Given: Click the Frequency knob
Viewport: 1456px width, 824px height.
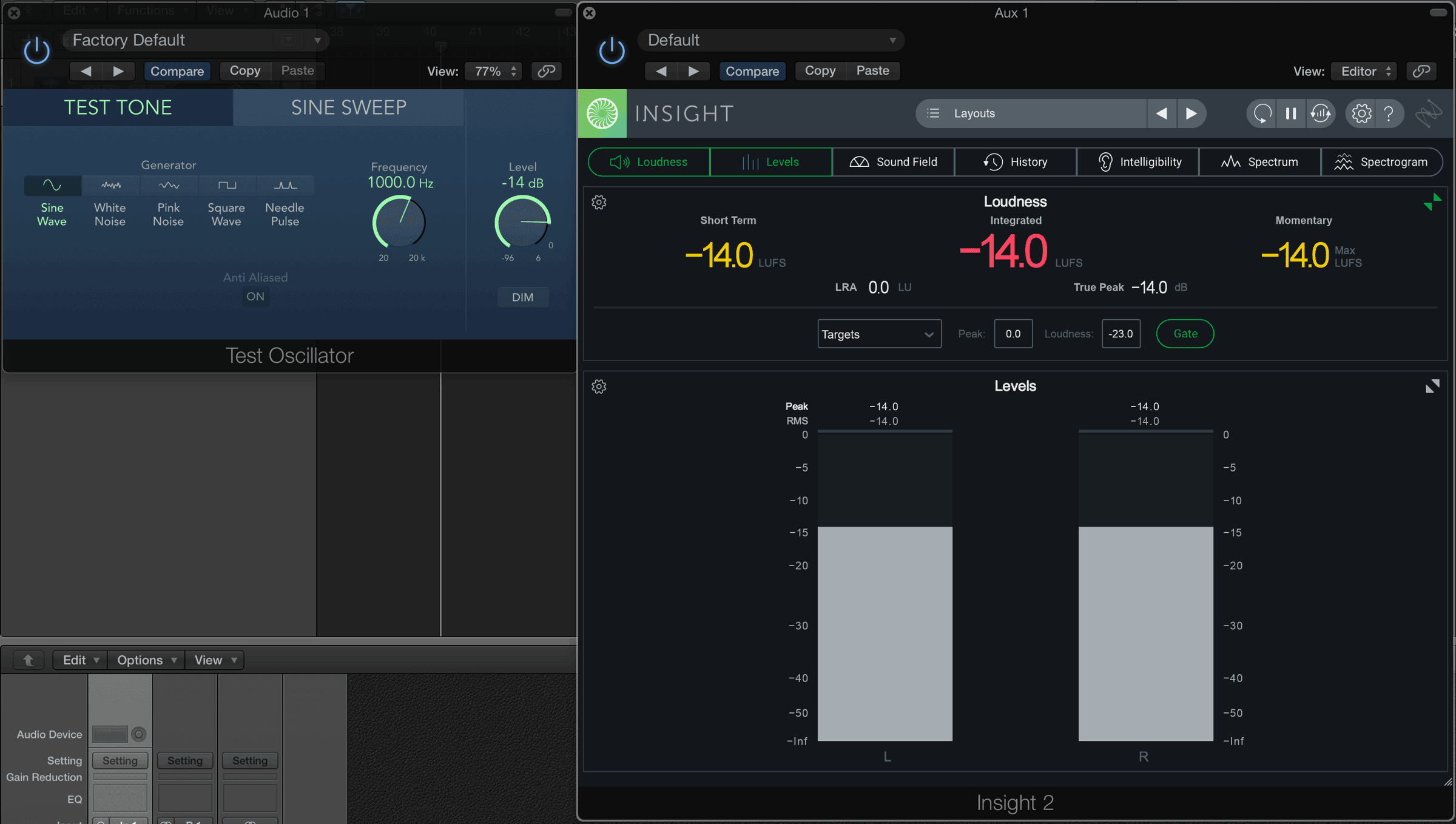Looking at the screenshot, I should [399, 221].
